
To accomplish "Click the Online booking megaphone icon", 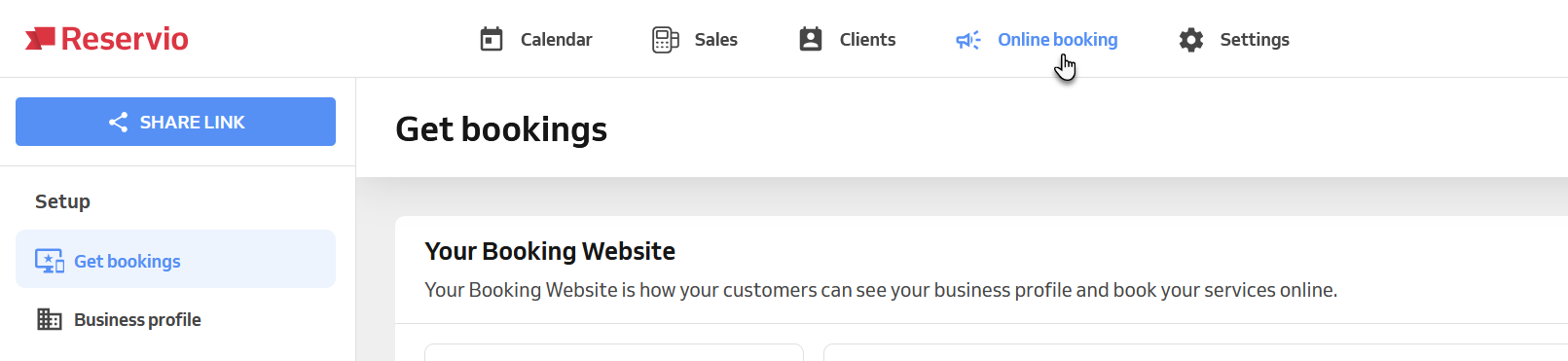I will coord(968,40).
